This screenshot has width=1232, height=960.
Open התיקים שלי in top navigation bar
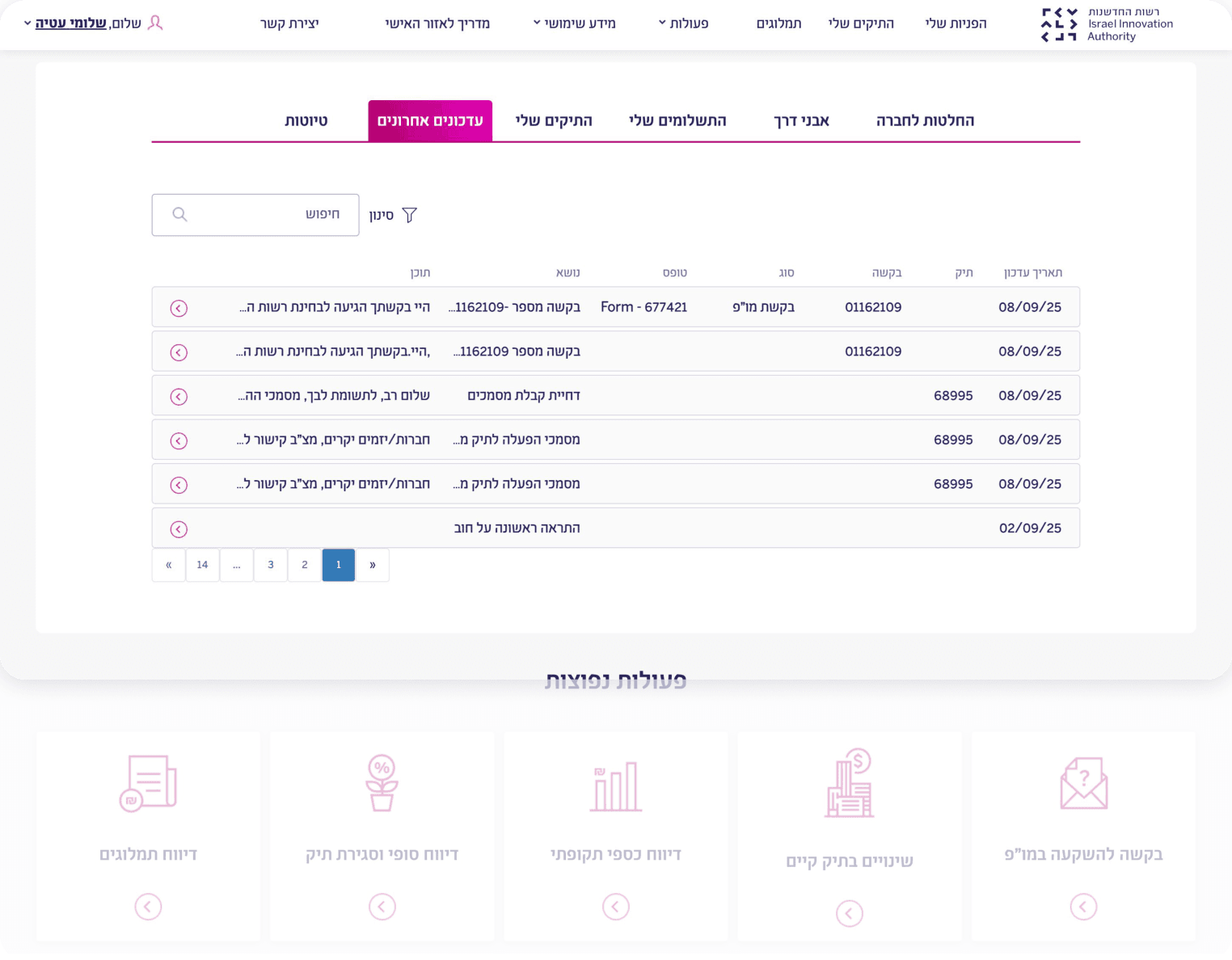pos(861,23)
